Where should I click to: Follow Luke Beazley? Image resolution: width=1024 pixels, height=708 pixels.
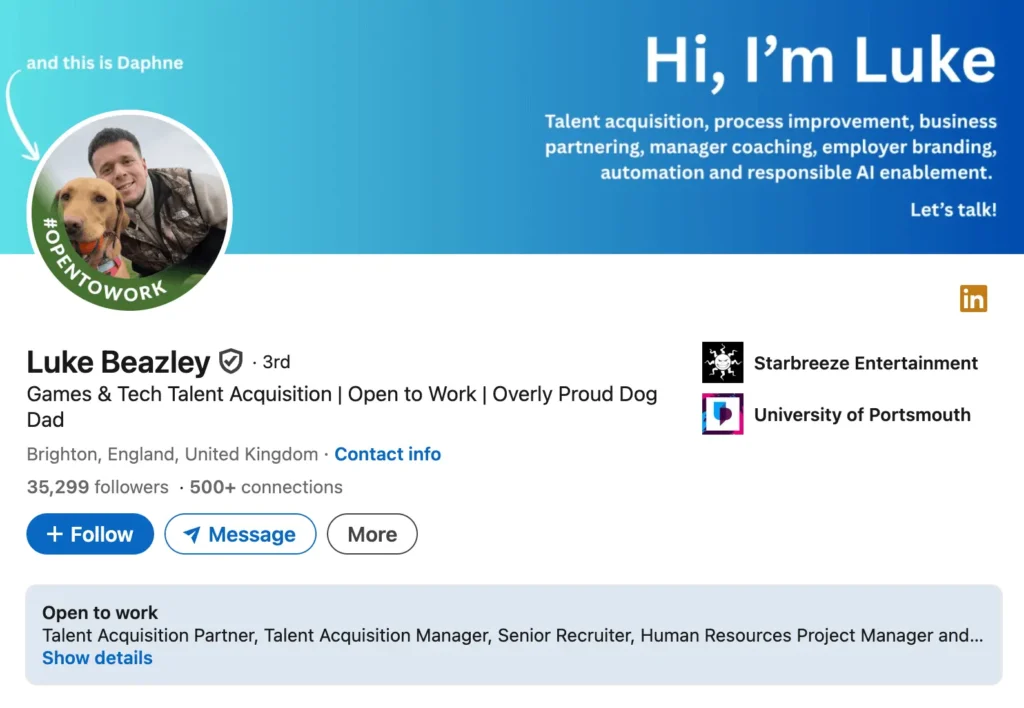tap(90, 534)
